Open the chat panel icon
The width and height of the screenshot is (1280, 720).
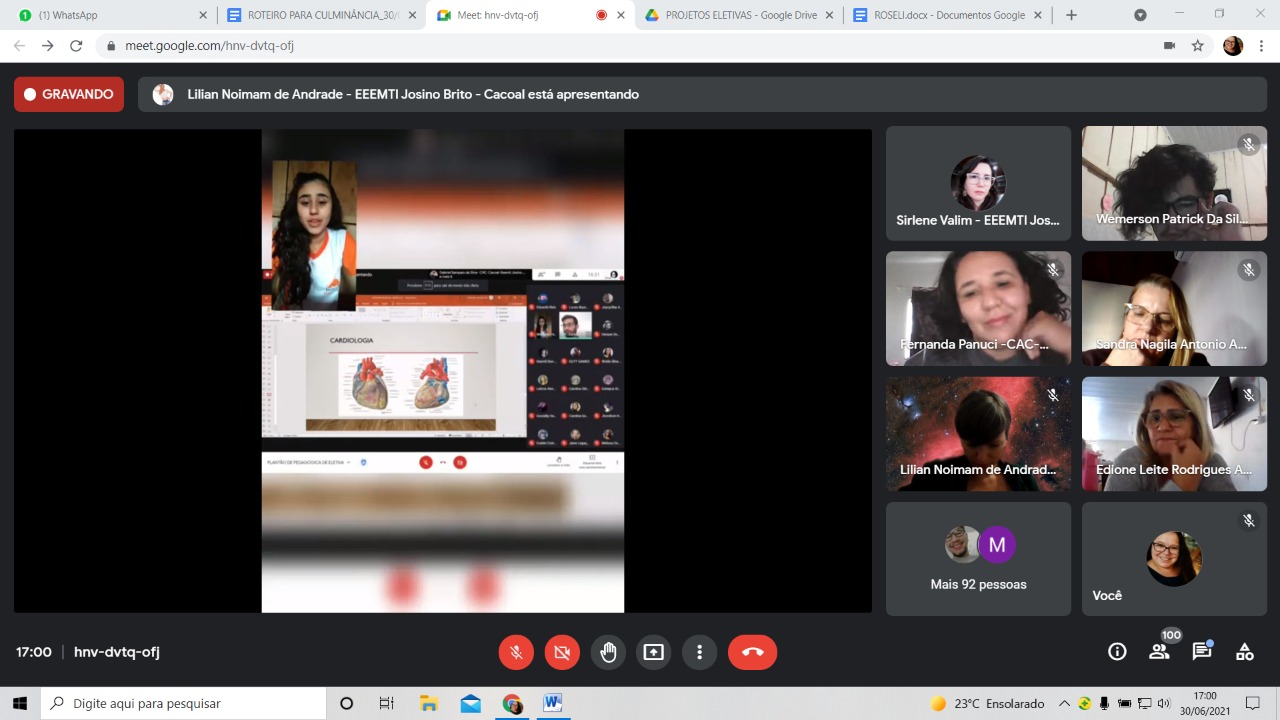tap(1202, 652)
